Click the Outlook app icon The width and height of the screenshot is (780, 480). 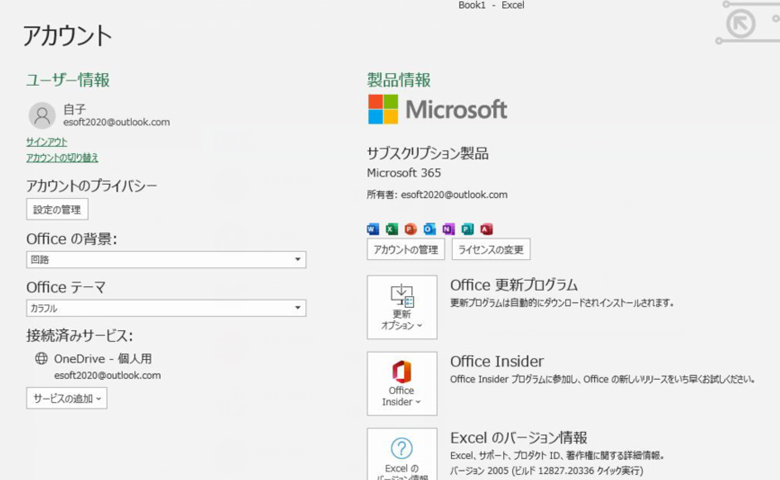click(x=429, y=229)
